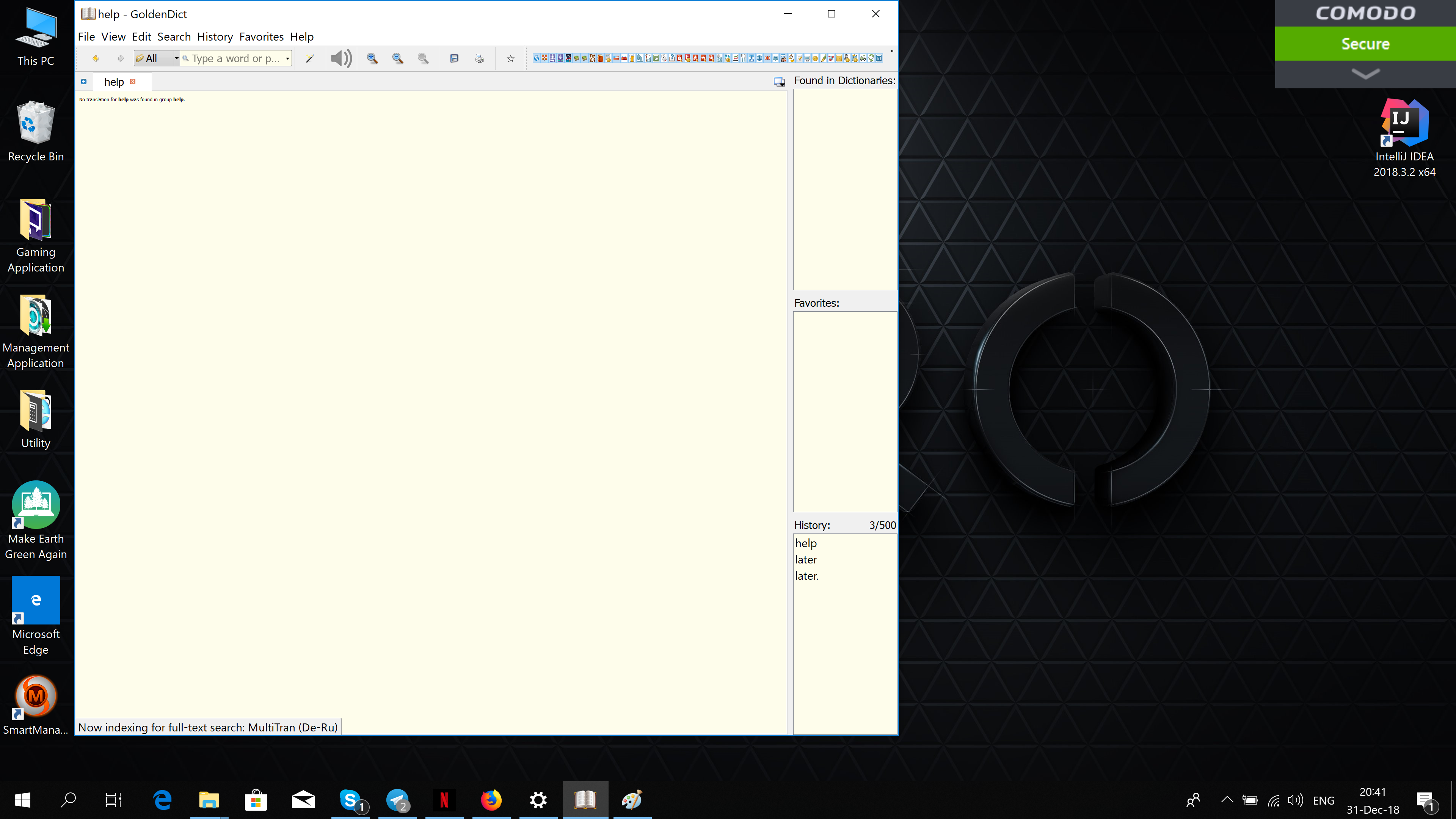The width and height of the screenshot is (1456, 819).
Task: Save the current article to disk
Action: pyautogui.click(x=454, y=58)
